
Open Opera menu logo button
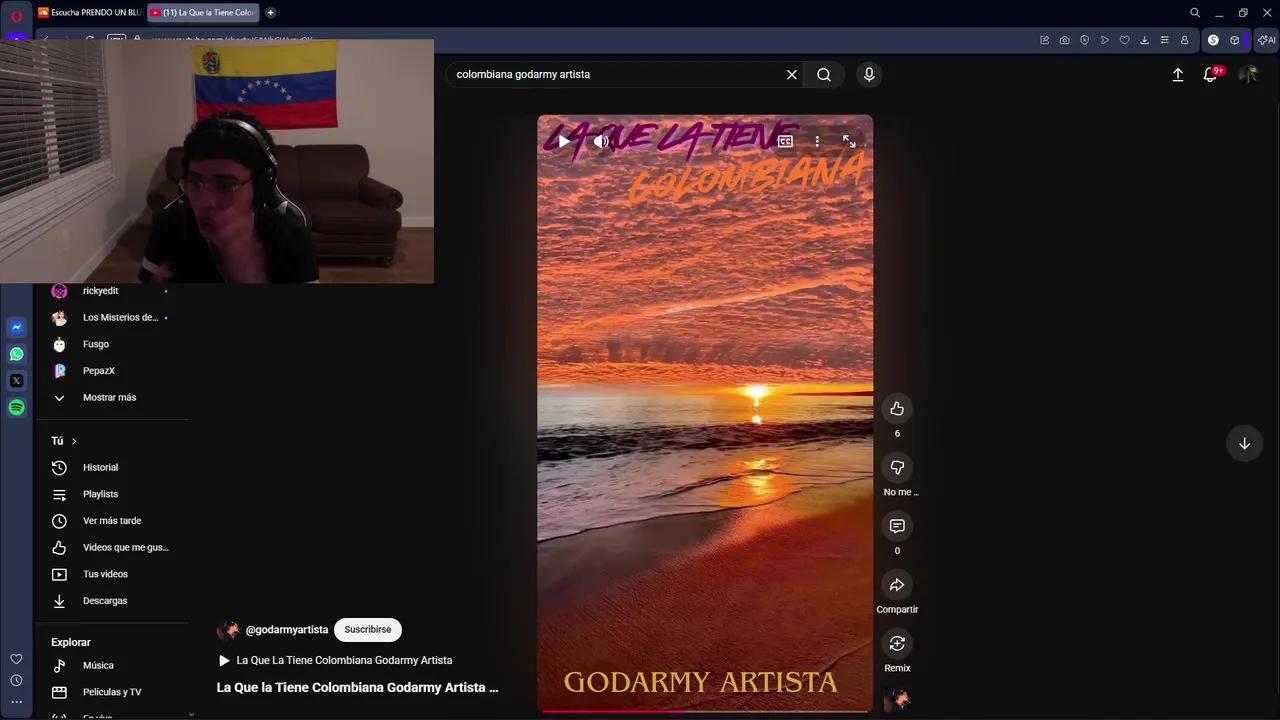pyautogui.click(x=16, y=16)
